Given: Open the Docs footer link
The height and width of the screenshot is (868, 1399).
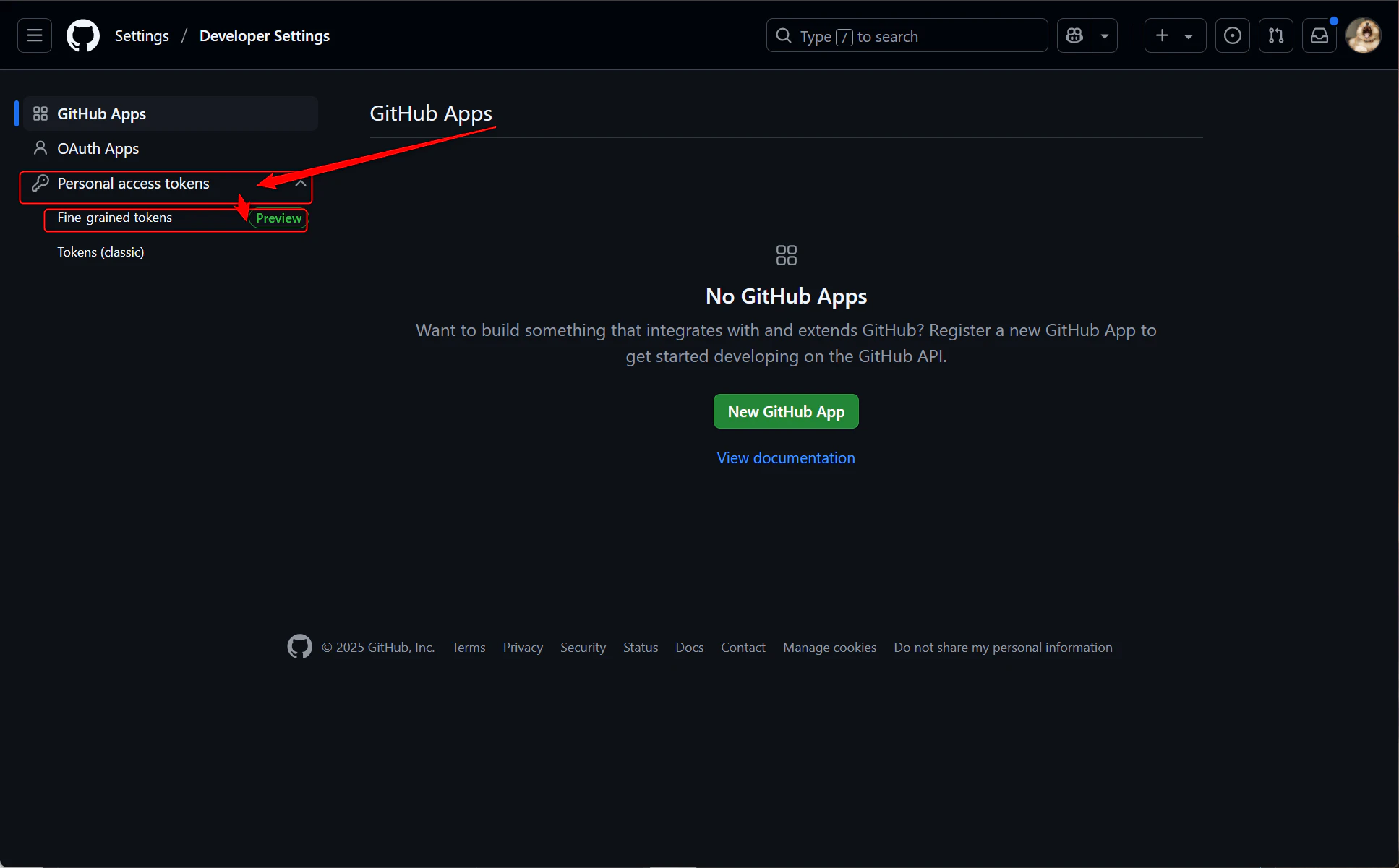Looking at the screenshot, I should 689,648.
